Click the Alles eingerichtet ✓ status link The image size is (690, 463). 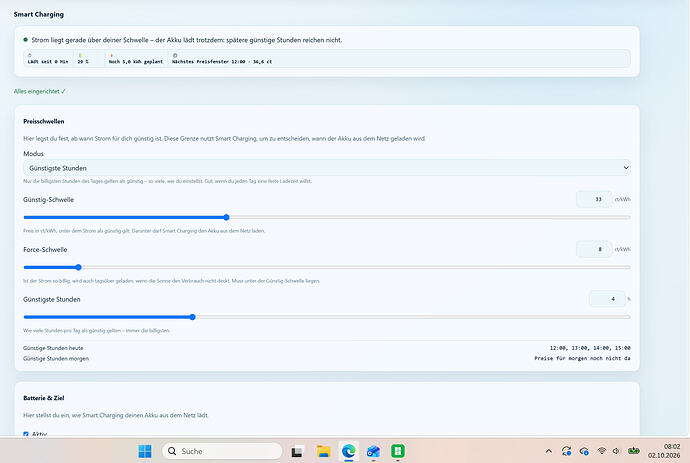40,91
